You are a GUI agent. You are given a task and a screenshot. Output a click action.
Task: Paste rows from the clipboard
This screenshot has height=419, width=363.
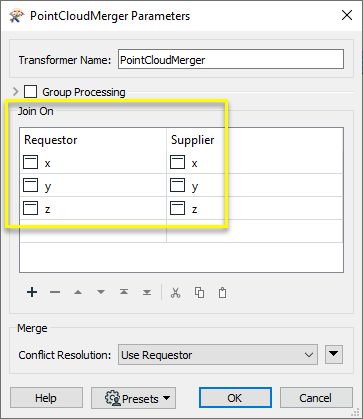click(222, 293)
